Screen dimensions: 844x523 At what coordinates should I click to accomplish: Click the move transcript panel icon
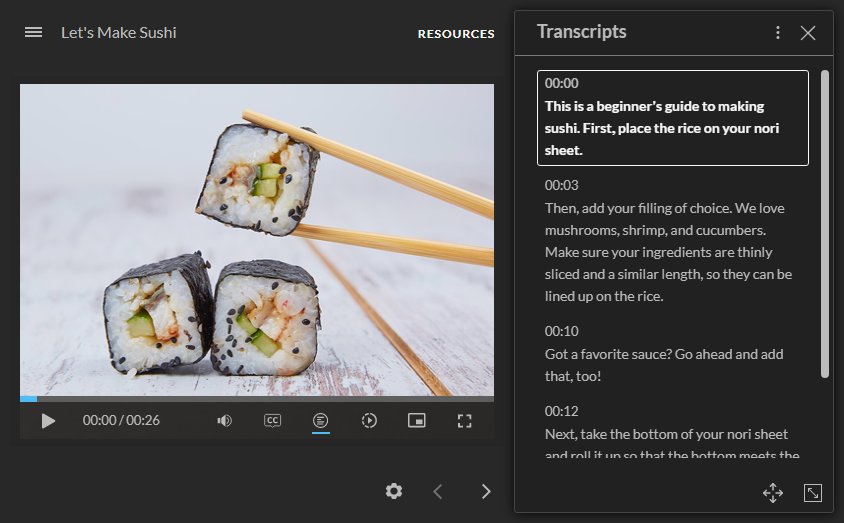coord(773,493)
